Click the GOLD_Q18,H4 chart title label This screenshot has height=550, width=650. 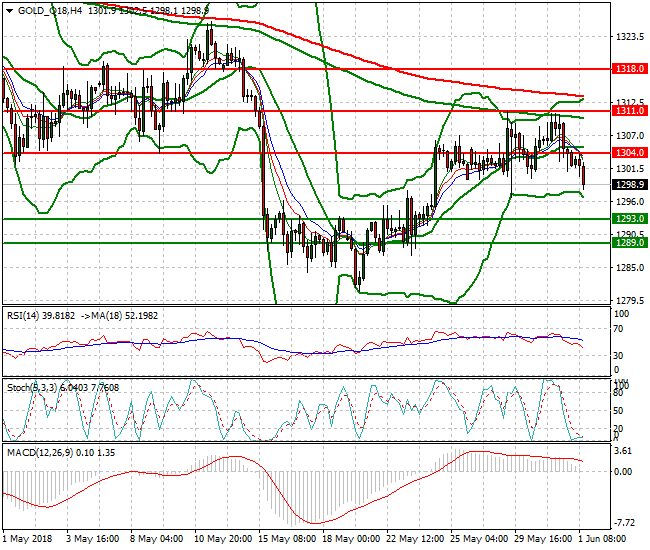[x=49, y=9]
